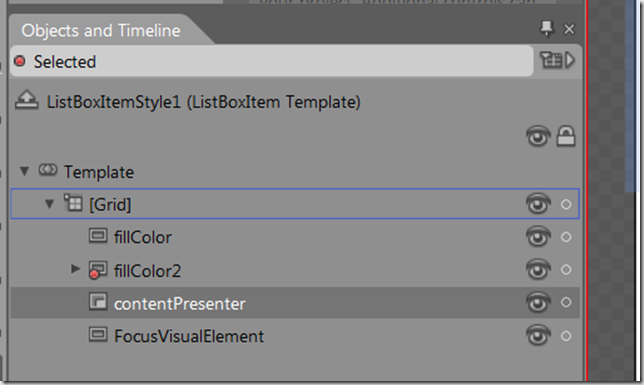The image size is (644, 385).
Task: Hide the fillColor layer using eye icon
Action: point(538,237)
